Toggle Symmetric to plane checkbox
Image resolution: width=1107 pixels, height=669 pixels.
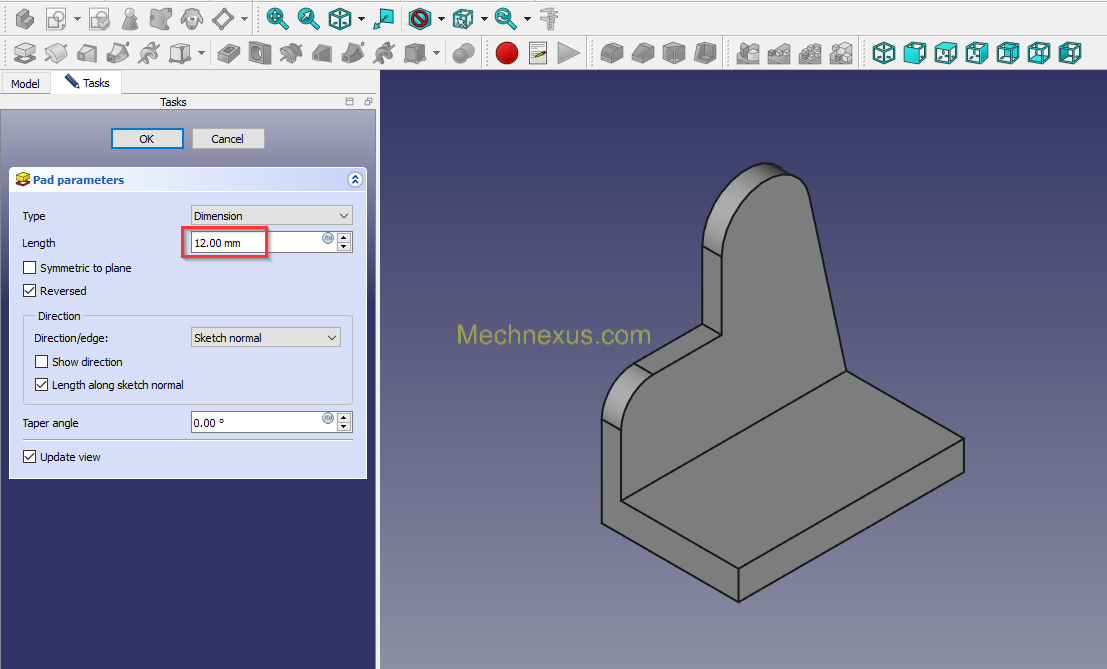point(30,268)
